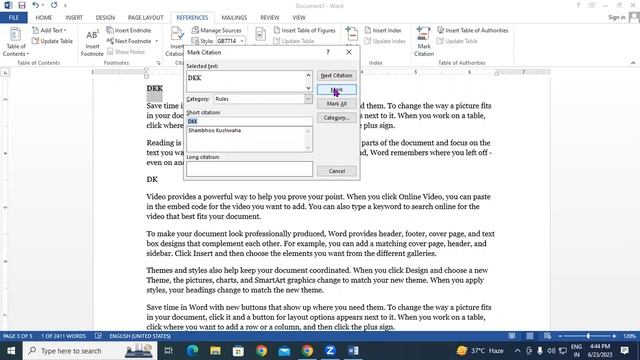Open the FILE tab

pyautogui.click(x=13, y=18)
